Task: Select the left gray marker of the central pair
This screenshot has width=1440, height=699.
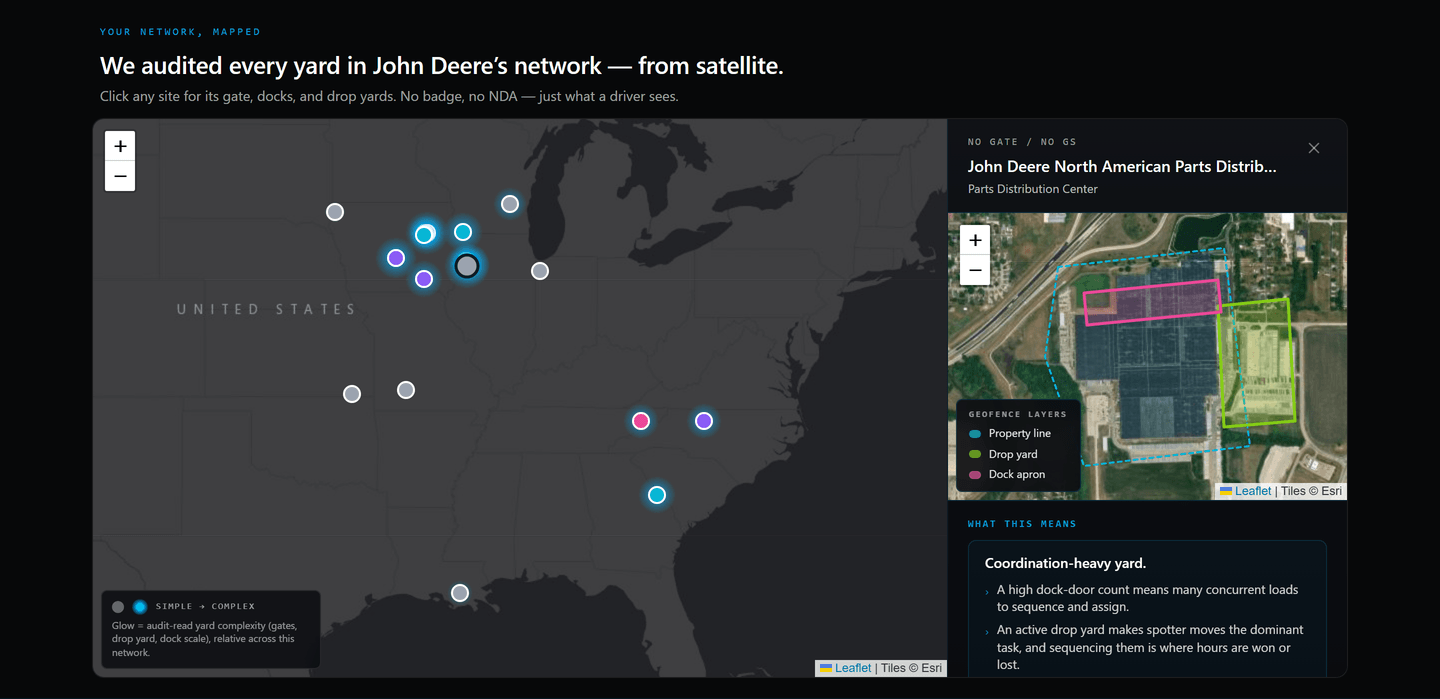Action: coord(352,394)
